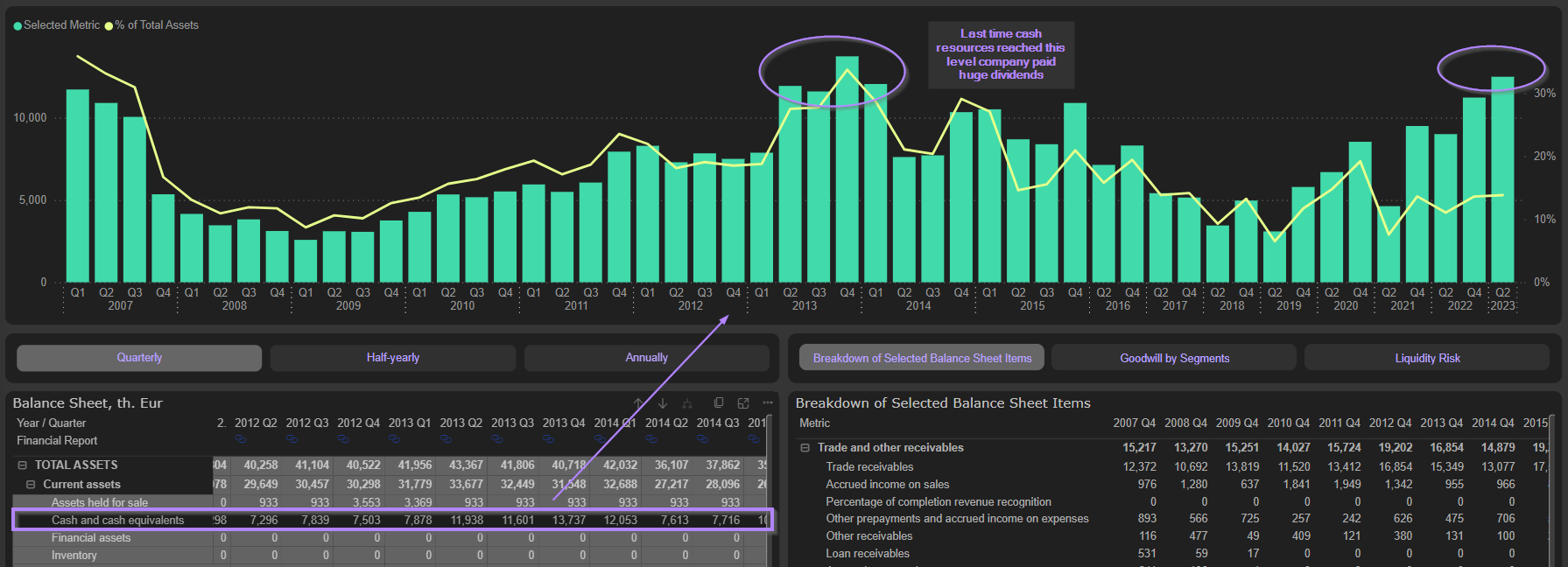
Task: Open Balance Sheet in focus mode
Action: point(743,403)
